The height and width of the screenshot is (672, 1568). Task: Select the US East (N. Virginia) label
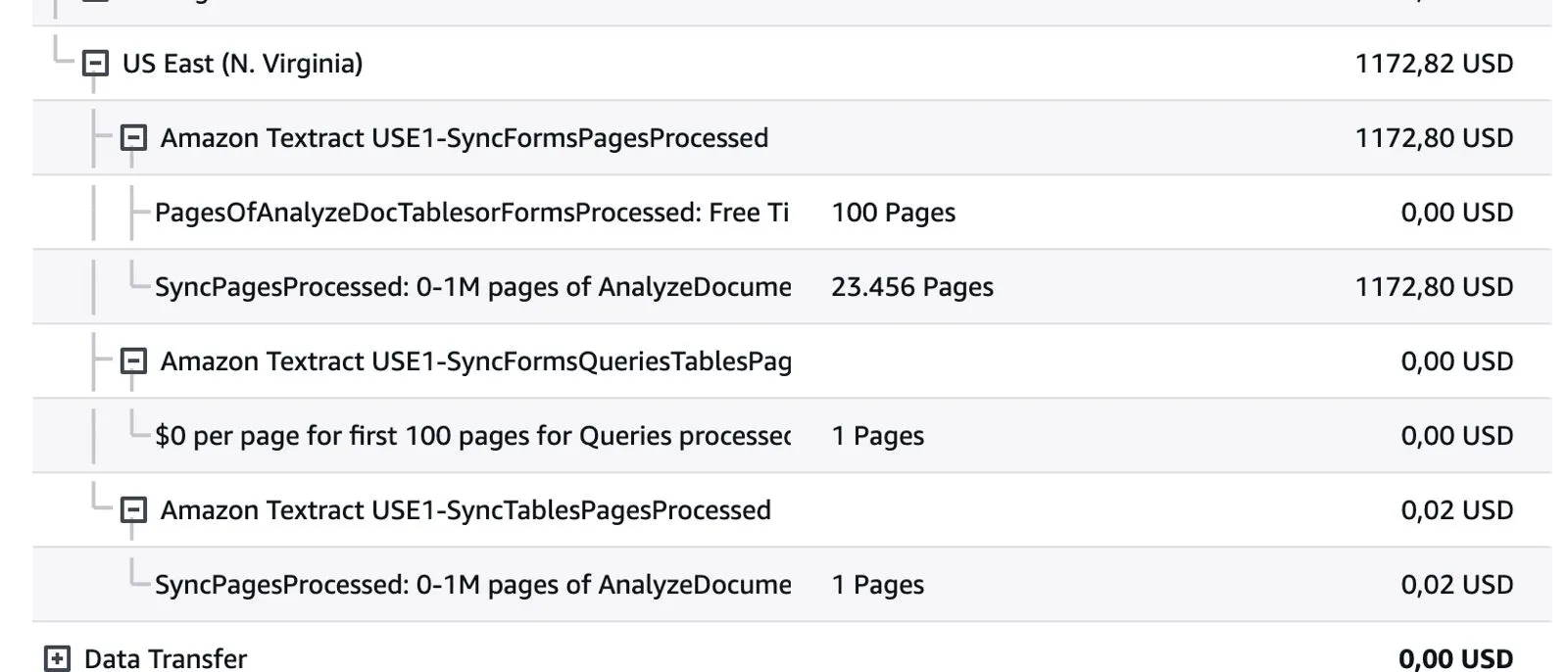coord(242,64)
